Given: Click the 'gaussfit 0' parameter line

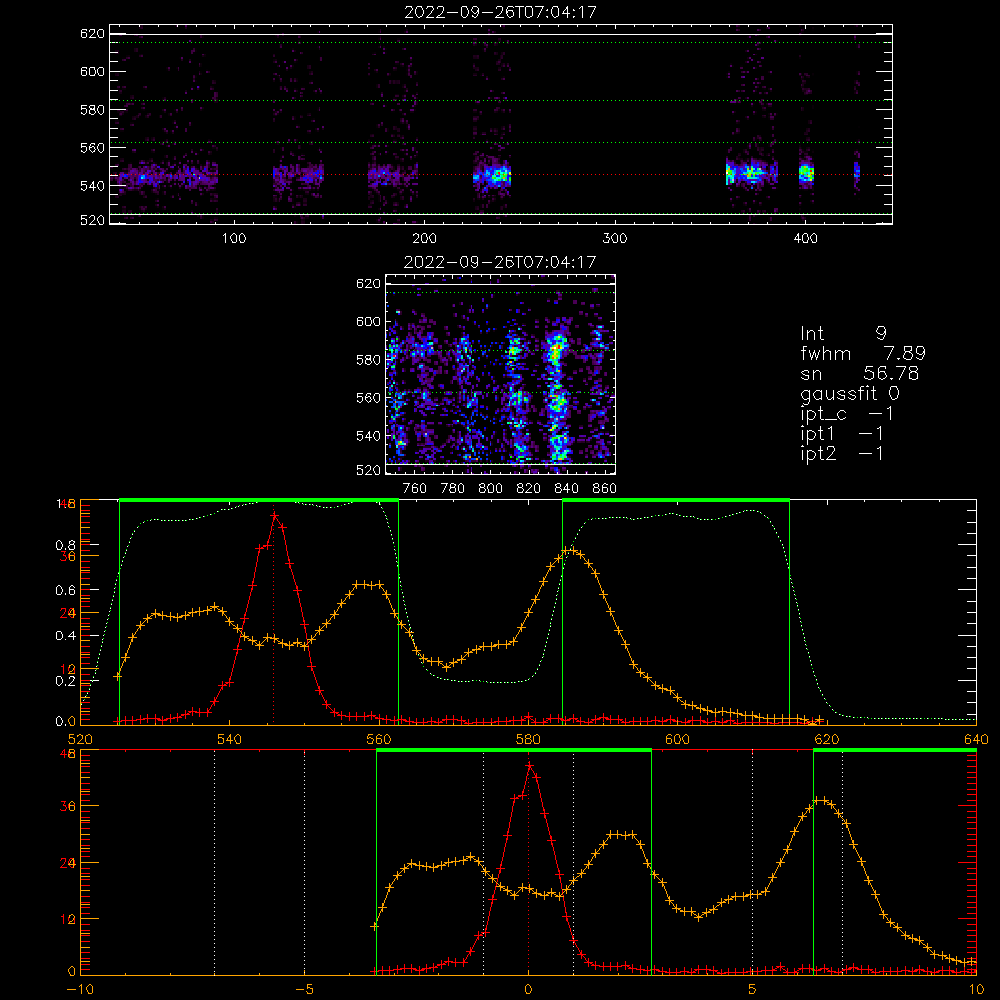Looking at the screenshot, I should [x=850, y=394].
